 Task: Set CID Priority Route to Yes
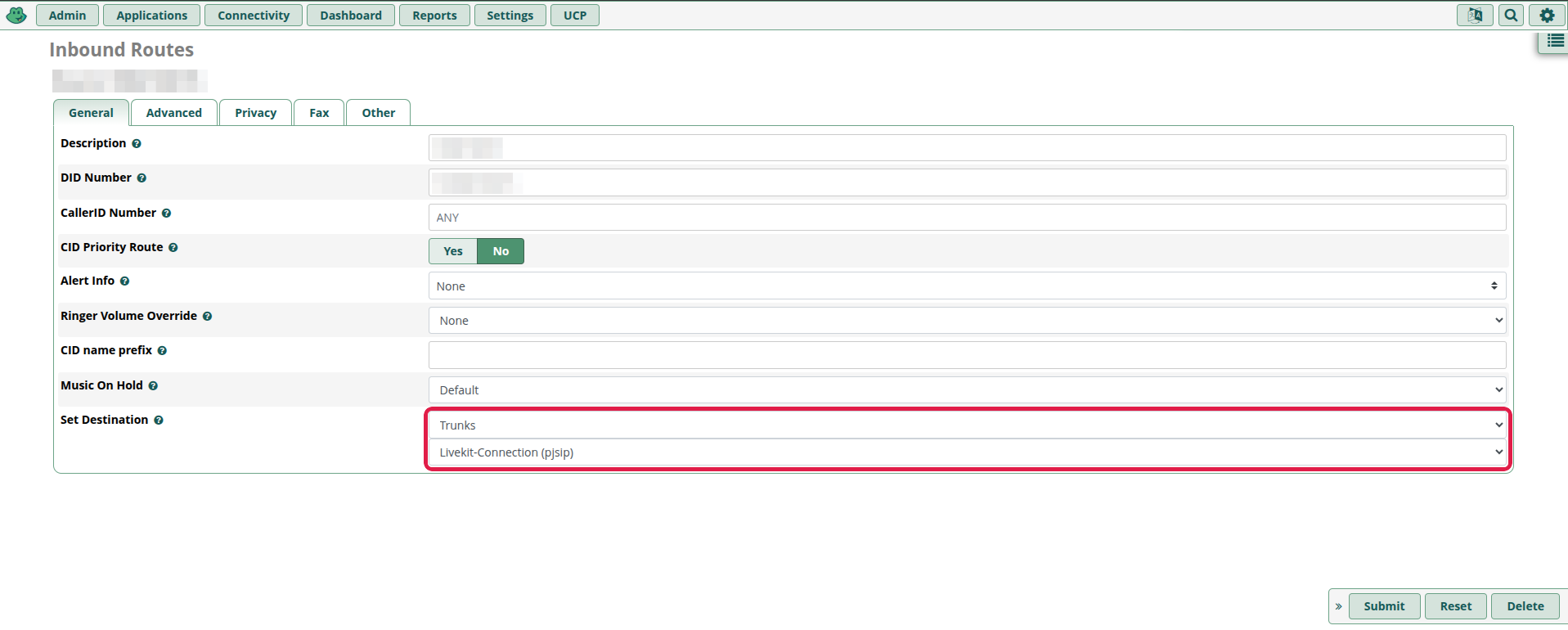tap(453, 251)
